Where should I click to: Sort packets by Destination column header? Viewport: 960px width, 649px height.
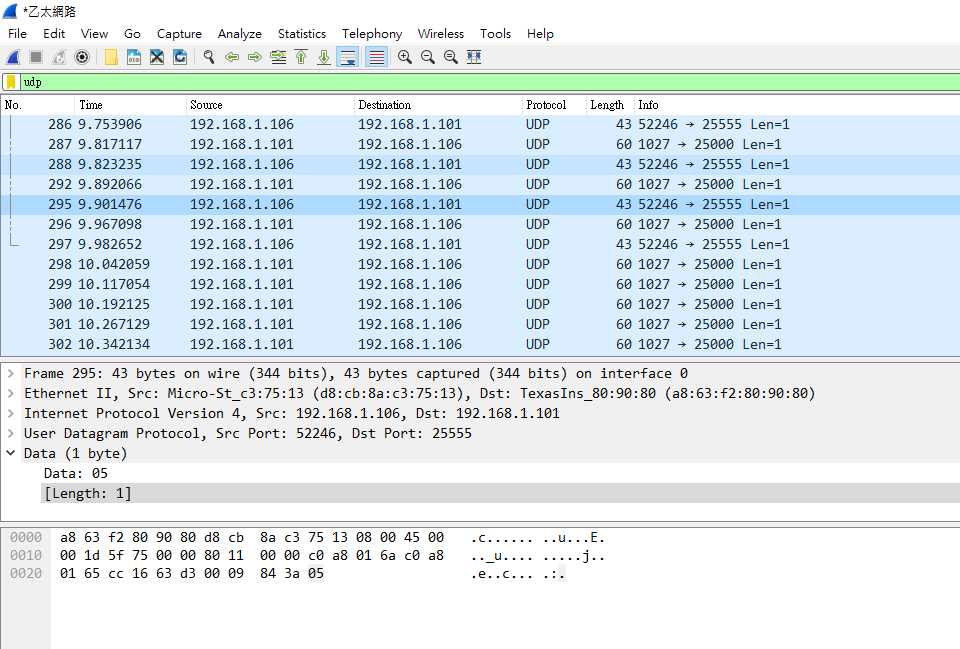pyautogui.click(x=438, y=105)
